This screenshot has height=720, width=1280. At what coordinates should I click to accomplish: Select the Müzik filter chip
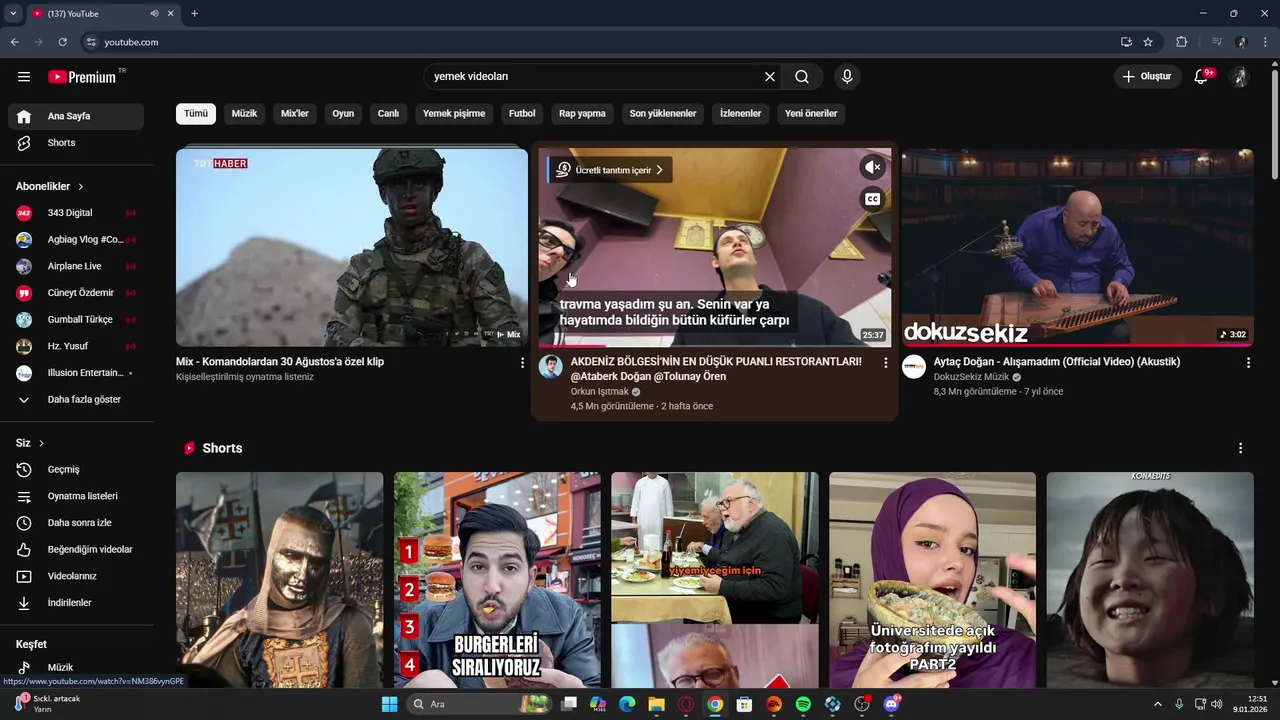tap(244, 113)
